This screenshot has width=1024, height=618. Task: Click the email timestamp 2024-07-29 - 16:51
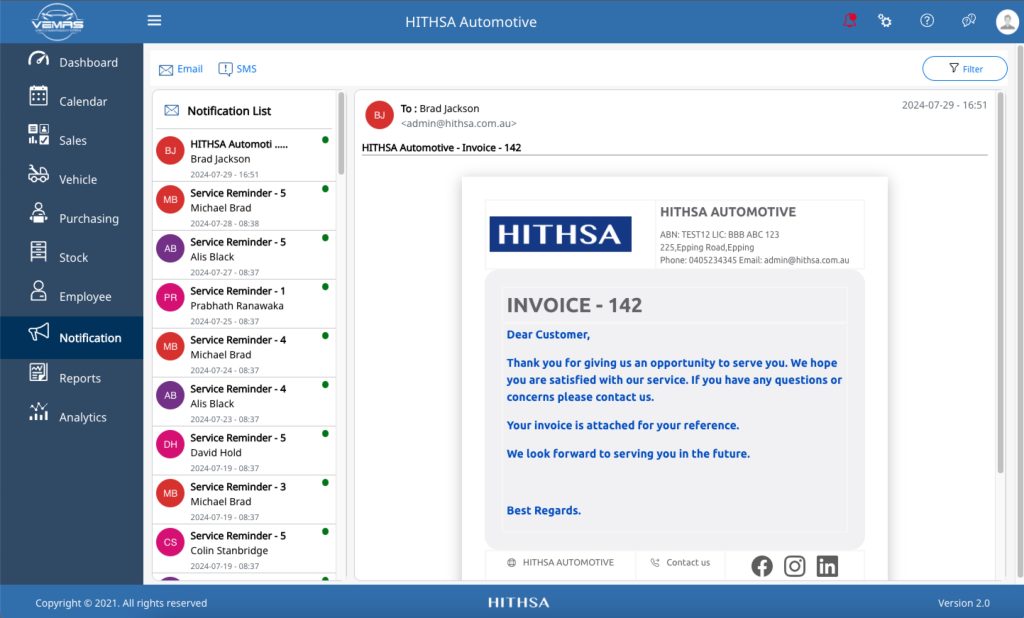point(944,105)
